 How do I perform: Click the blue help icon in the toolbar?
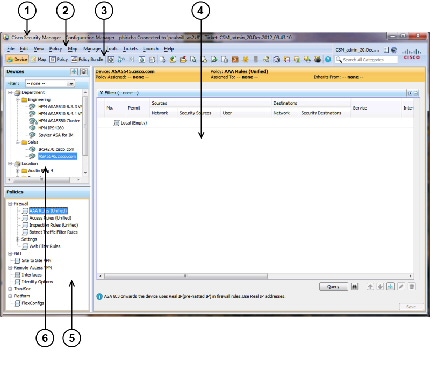click(328, 59)
